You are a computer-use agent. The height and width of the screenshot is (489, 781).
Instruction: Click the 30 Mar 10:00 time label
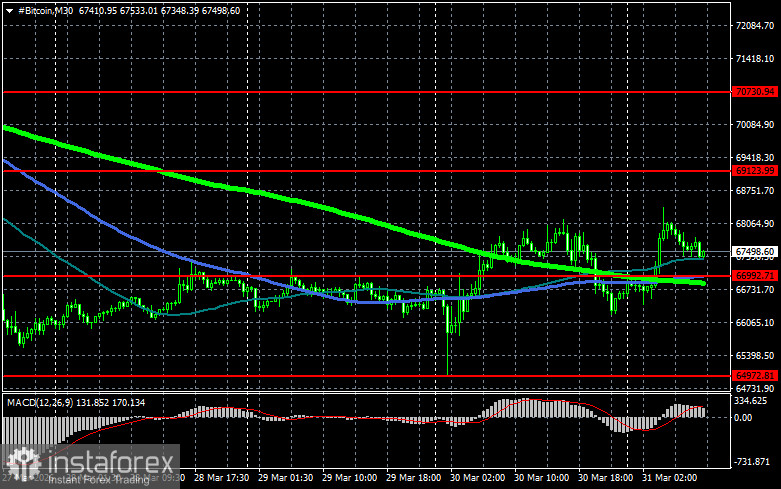pos(541,478)
